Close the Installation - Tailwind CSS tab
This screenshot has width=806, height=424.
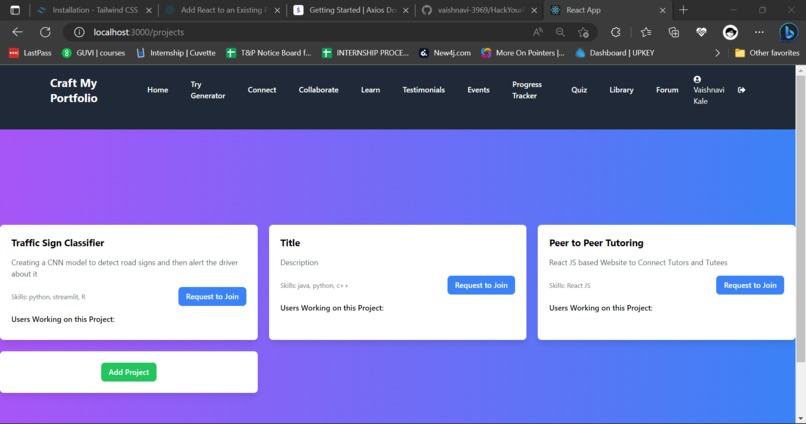coord(149,10)
